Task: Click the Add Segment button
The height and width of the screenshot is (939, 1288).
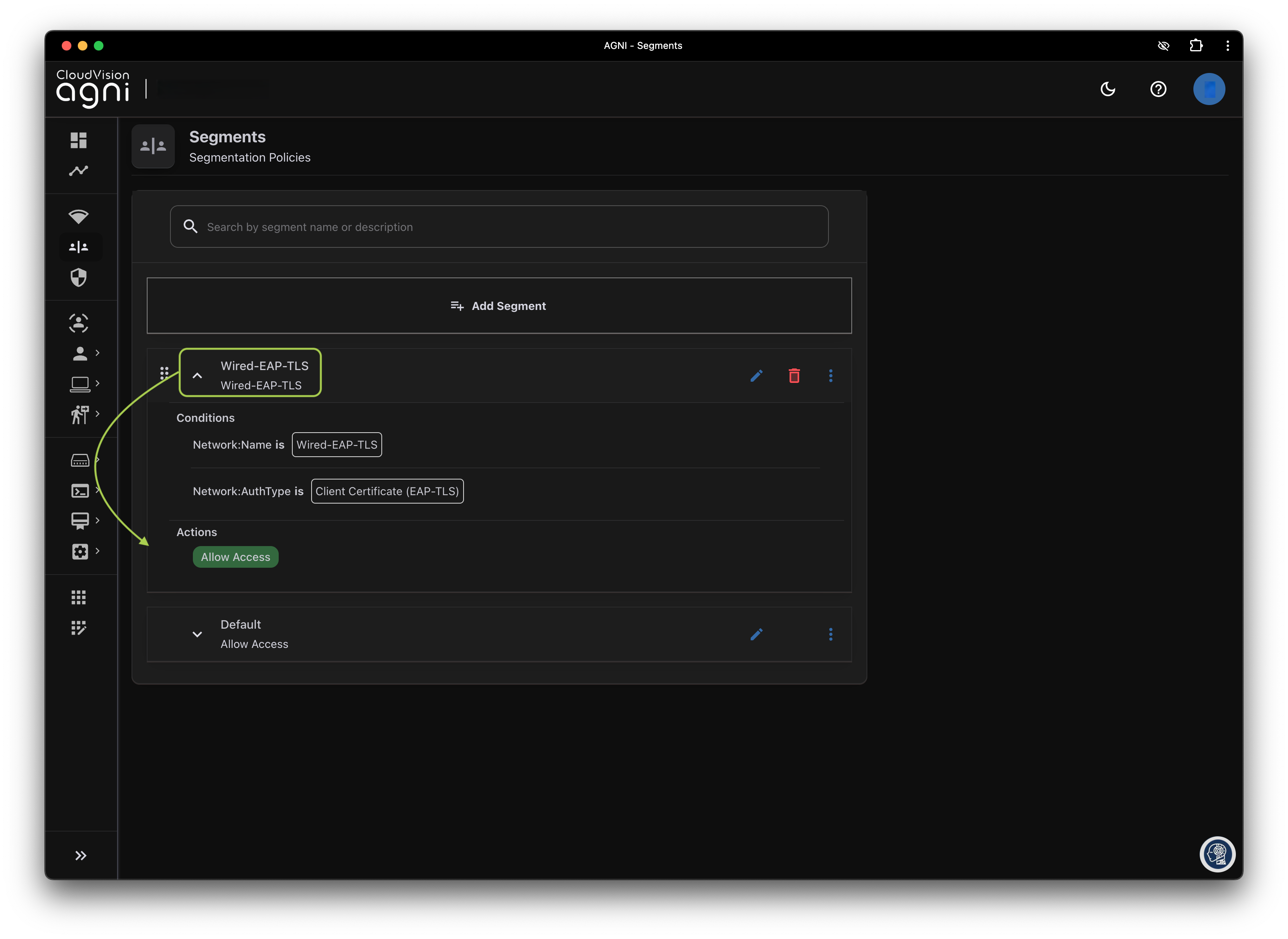Action: [498, 306]
